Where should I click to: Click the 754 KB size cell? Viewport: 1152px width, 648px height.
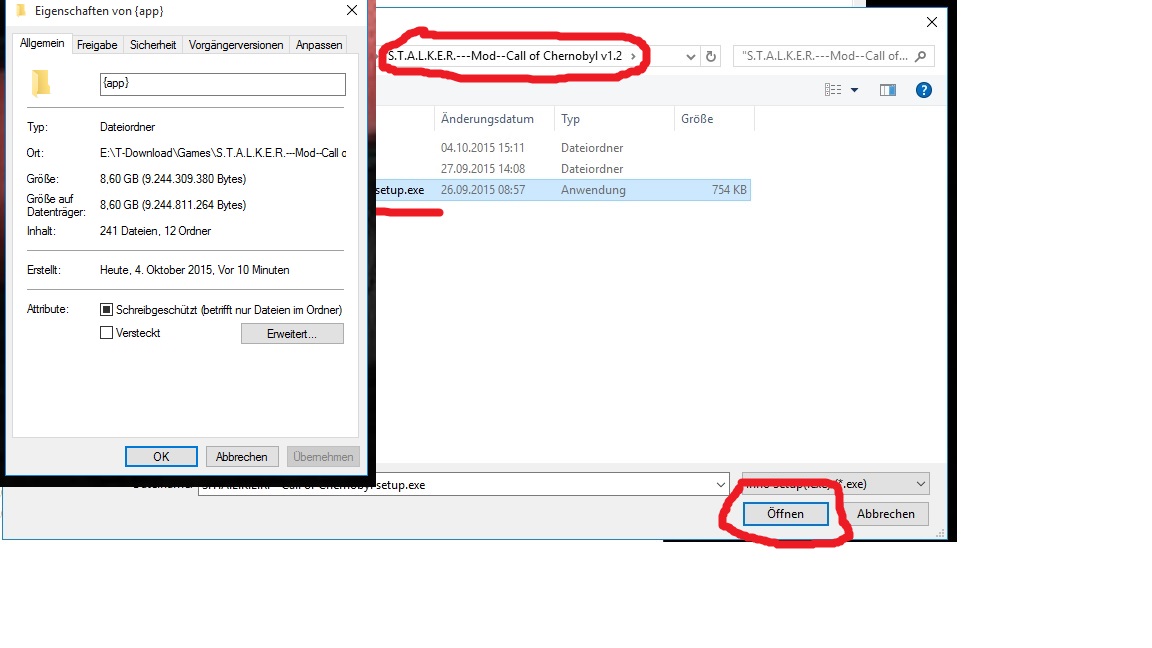[x=729, y=190]
